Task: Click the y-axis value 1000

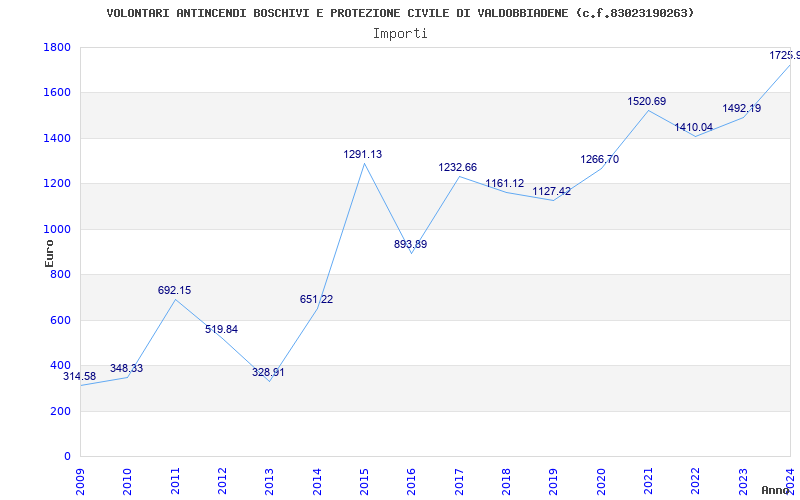Action: (x=57, y=230)
